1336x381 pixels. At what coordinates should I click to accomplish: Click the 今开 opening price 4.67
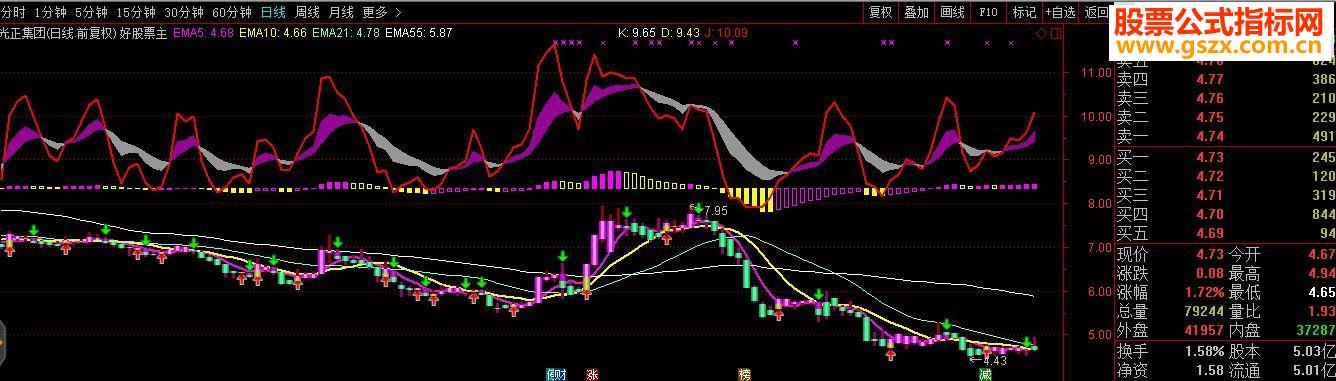coord(1321,253)
